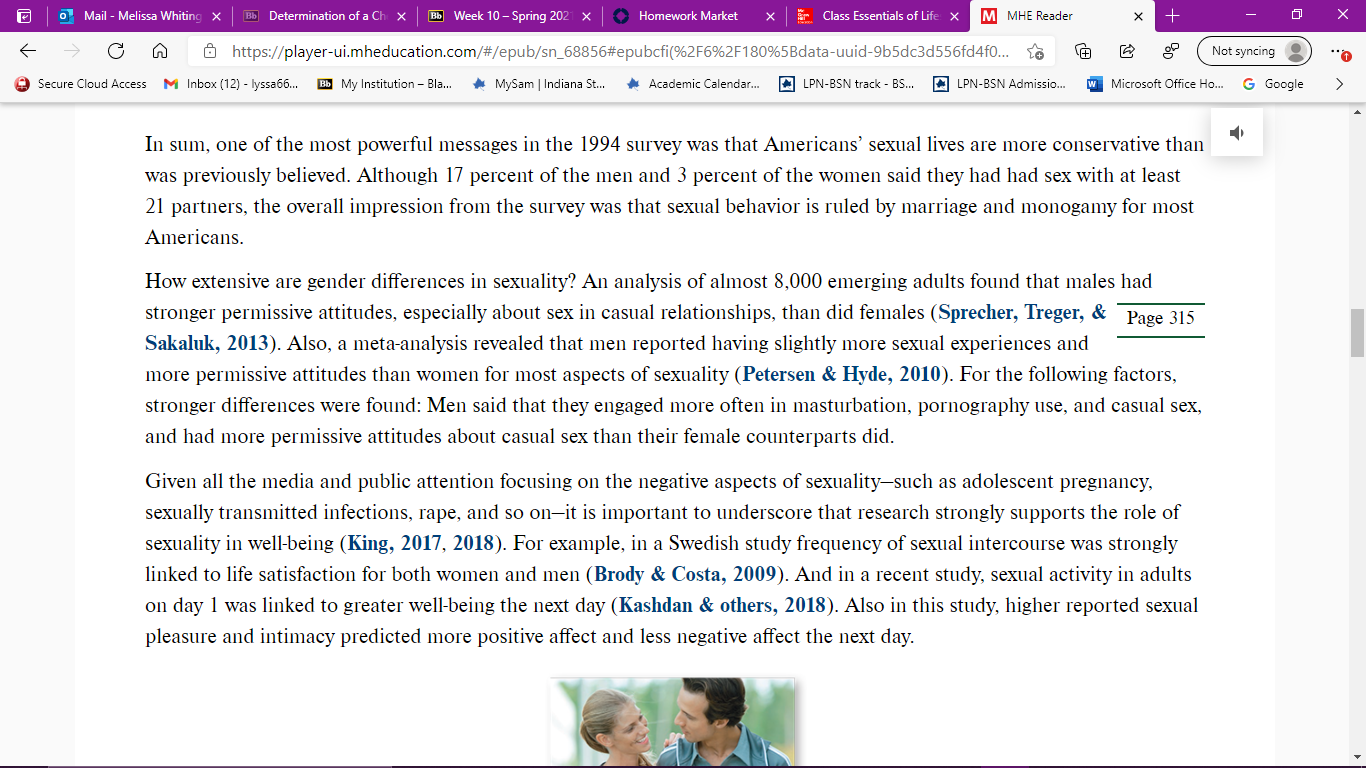1366x768 pixels.
Task: Close the Mail - Melissa Whiting tab
Action: click(x=216, y=16)
